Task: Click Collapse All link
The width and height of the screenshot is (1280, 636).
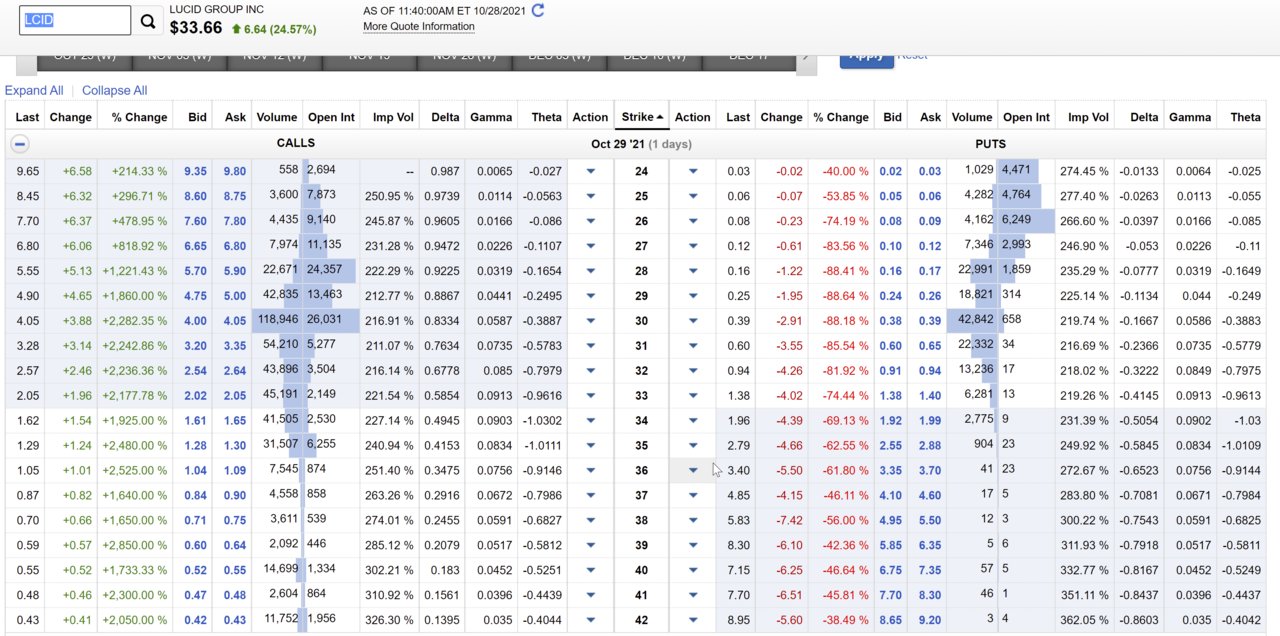Action: click(115, 90)
